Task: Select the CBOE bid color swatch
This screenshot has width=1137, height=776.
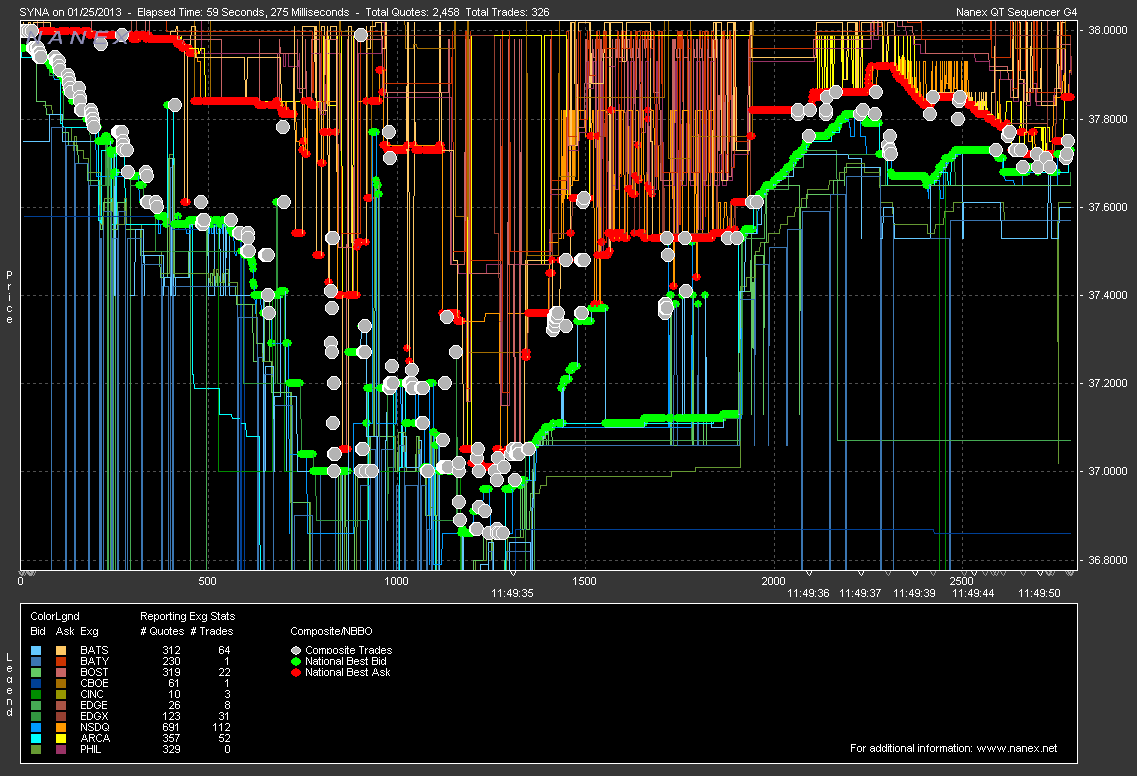Action: tap(36, 683)
